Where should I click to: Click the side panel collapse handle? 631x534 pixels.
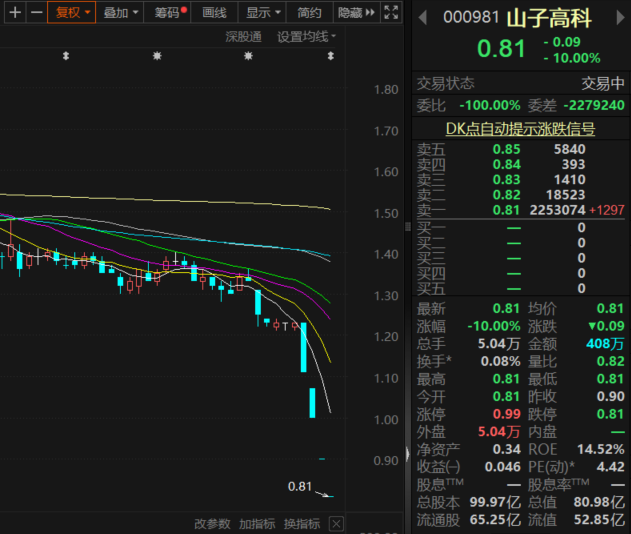408,454
